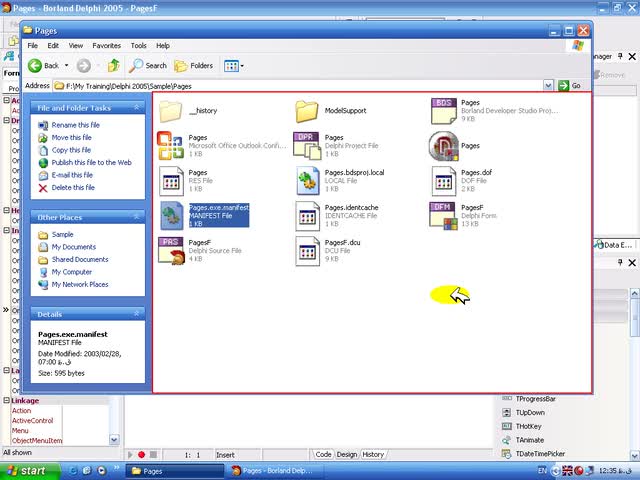Switch to the History tab in Delphi
The height and width of the screenshot is (480, 640).
[373, 454]
